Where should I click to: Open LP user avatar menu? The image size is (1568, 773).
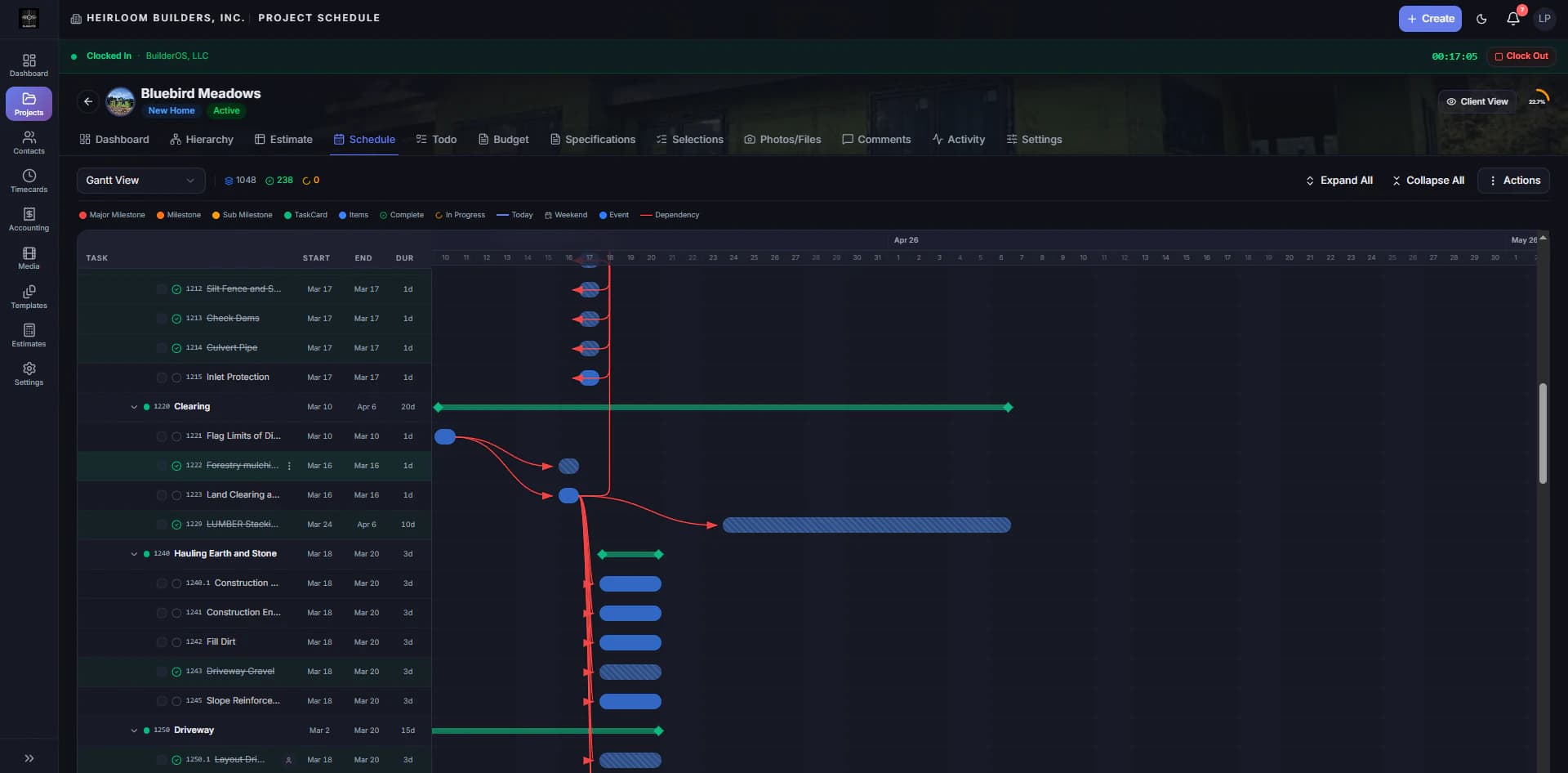click(1544, 19)
